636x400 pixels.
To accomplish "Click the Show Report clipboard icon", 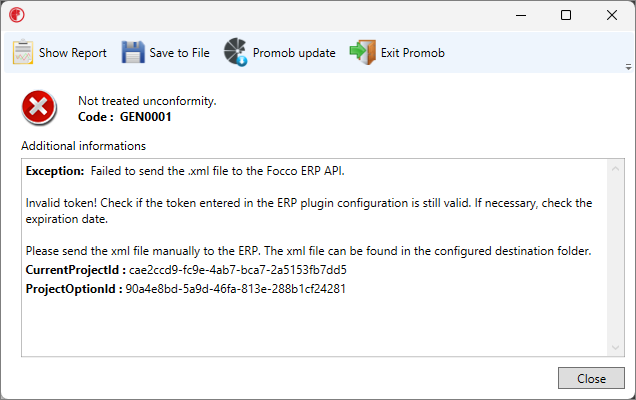I will (x=23, y=52).
